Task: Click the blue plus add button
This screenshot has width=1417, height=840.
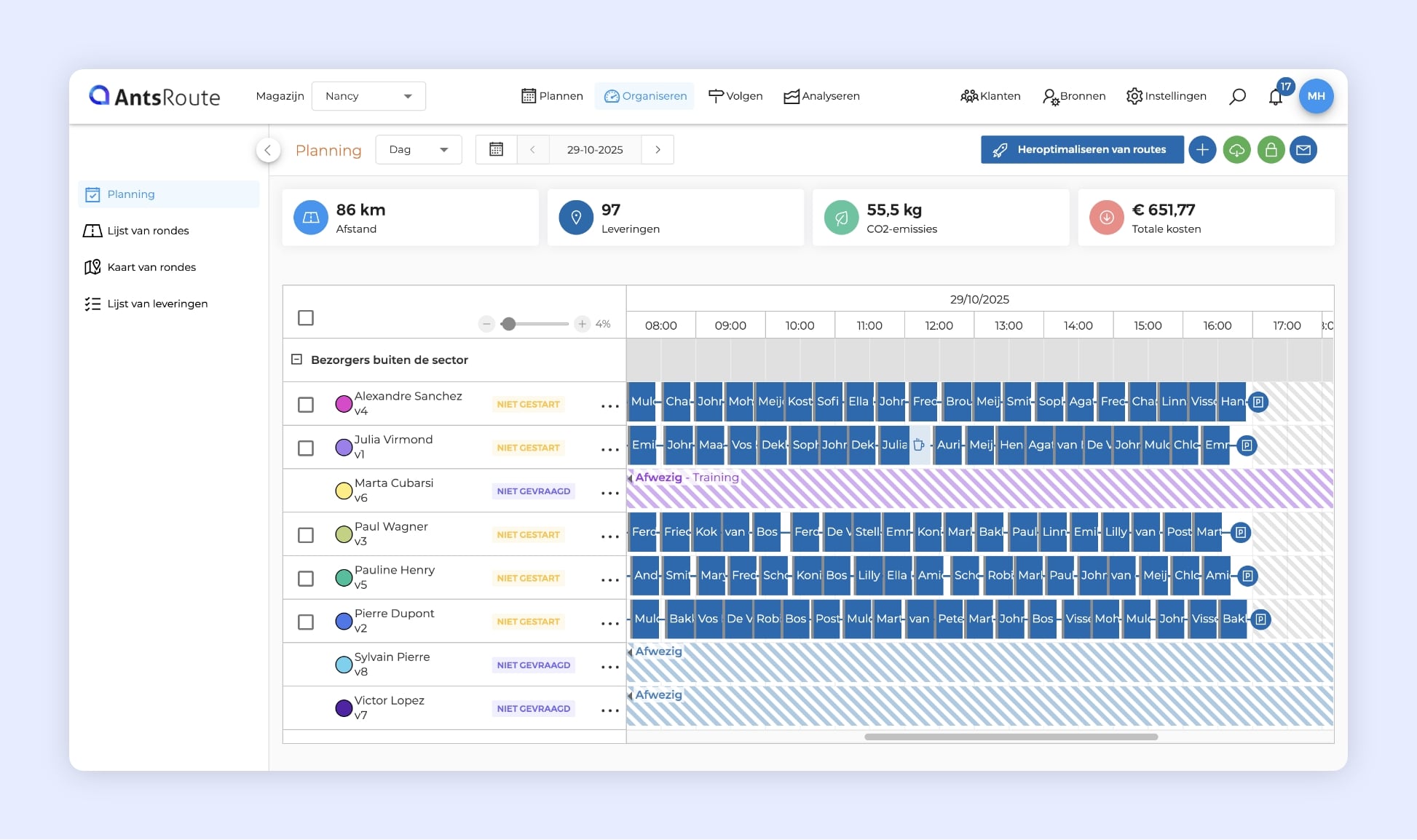Action: [1202, 150]
